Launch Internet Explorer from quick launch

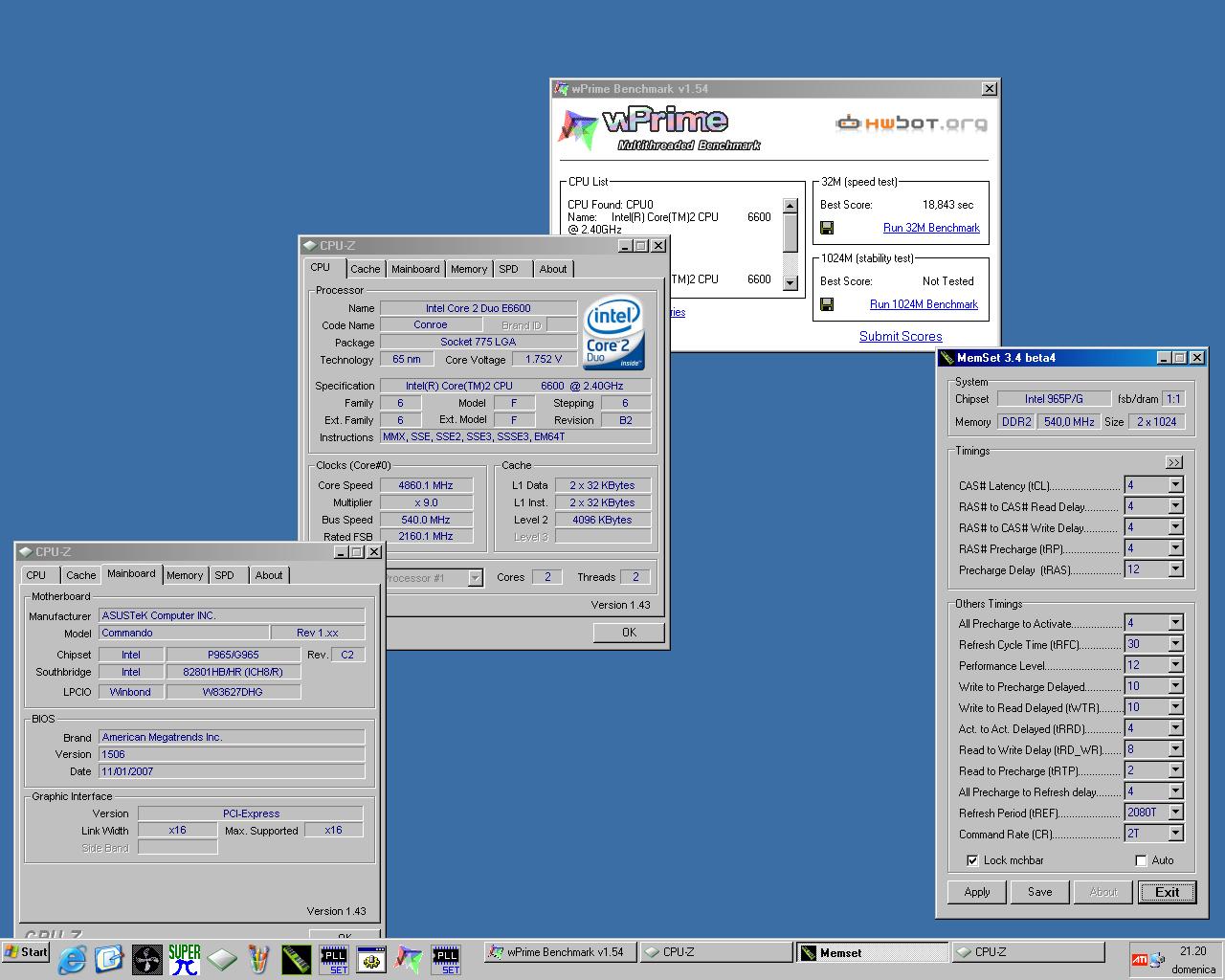[x=72, y=958]
